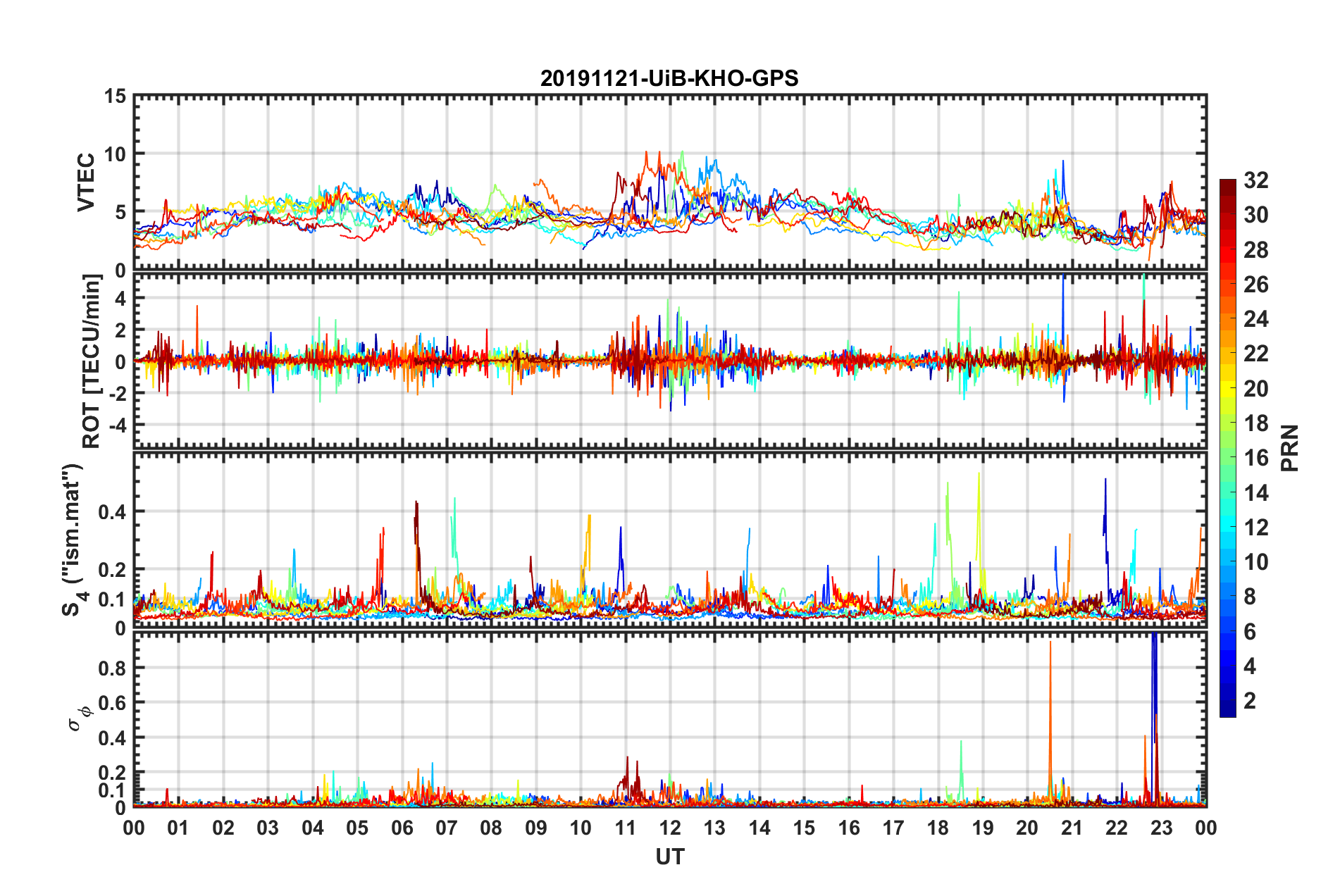
Task: Click the 8 tick on the PRN colorbar
Action: (1250, 597)
